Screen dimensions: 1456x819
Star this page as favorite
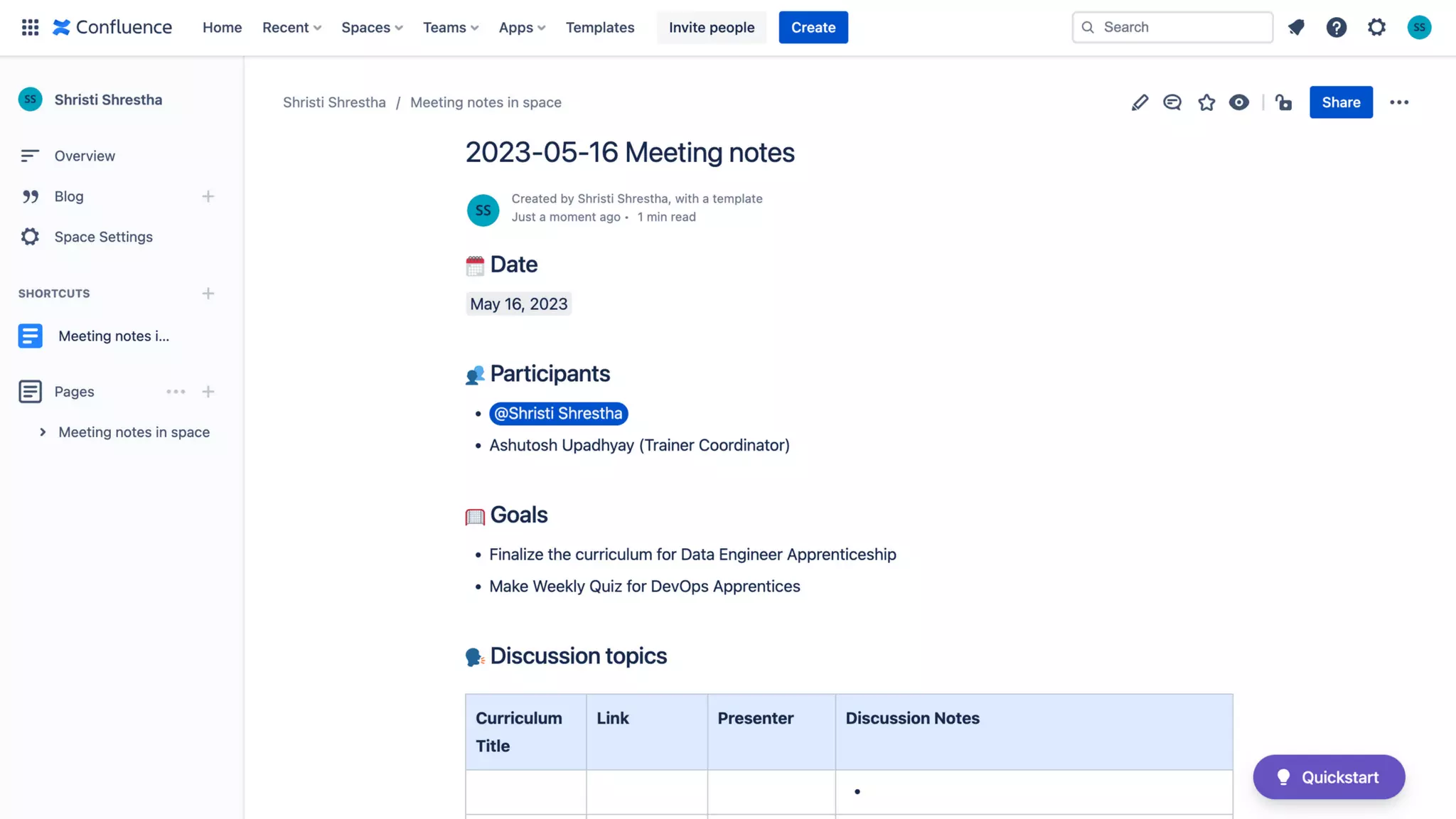(1206, 102)
